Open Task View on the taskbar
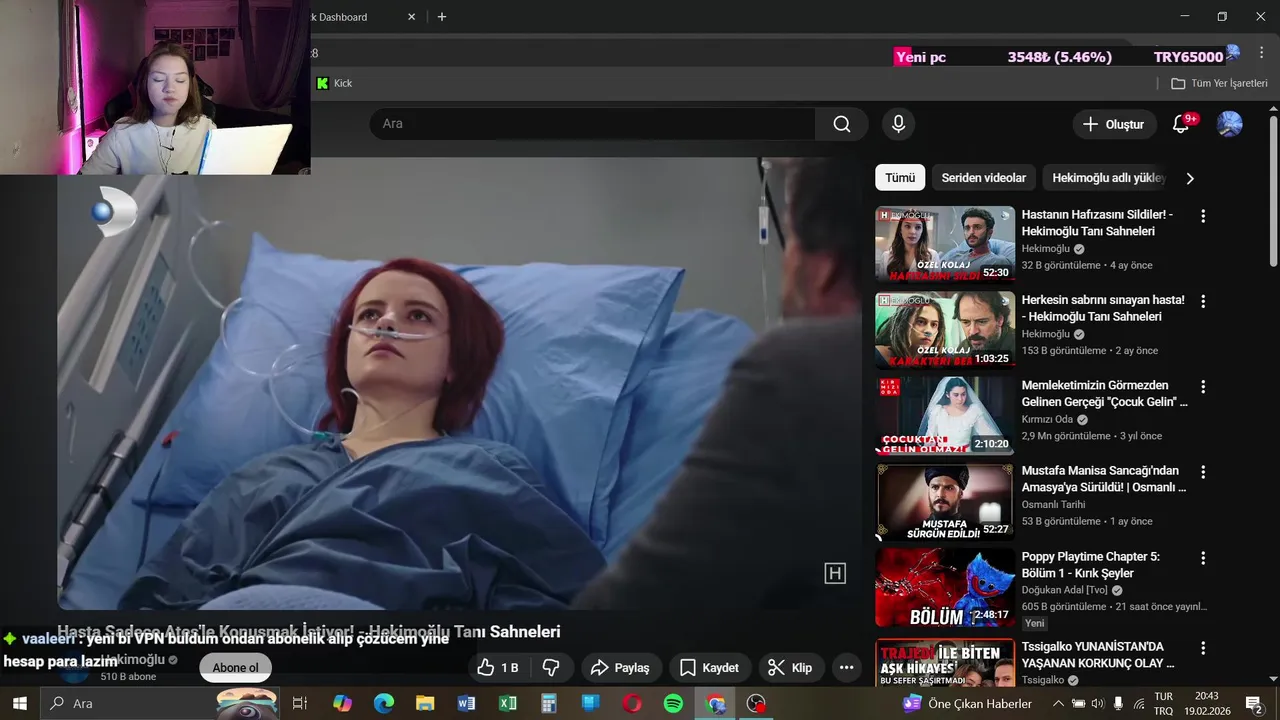 click(299, 703)
